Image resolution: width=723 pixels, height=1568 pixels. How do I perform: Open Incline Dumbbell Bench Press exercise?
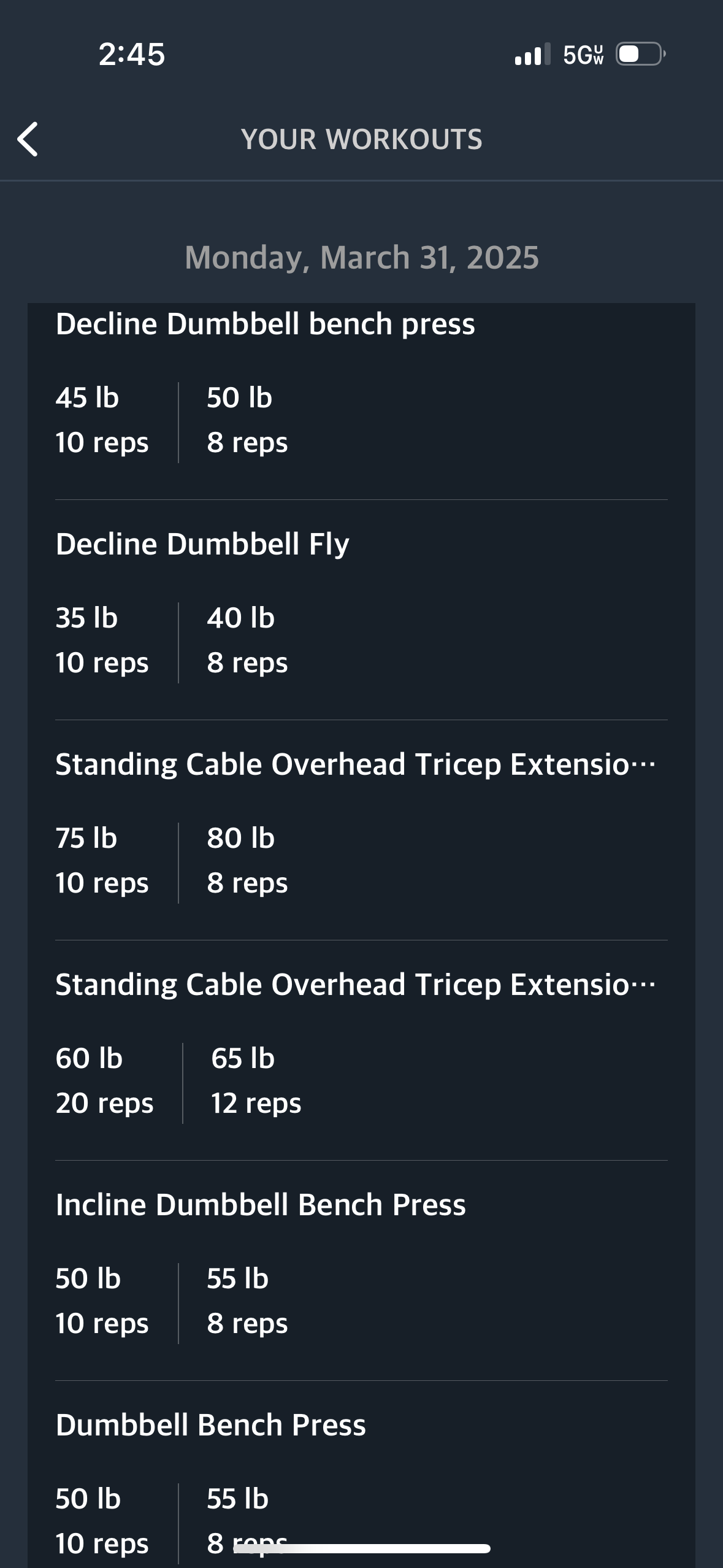(261, 1205)
